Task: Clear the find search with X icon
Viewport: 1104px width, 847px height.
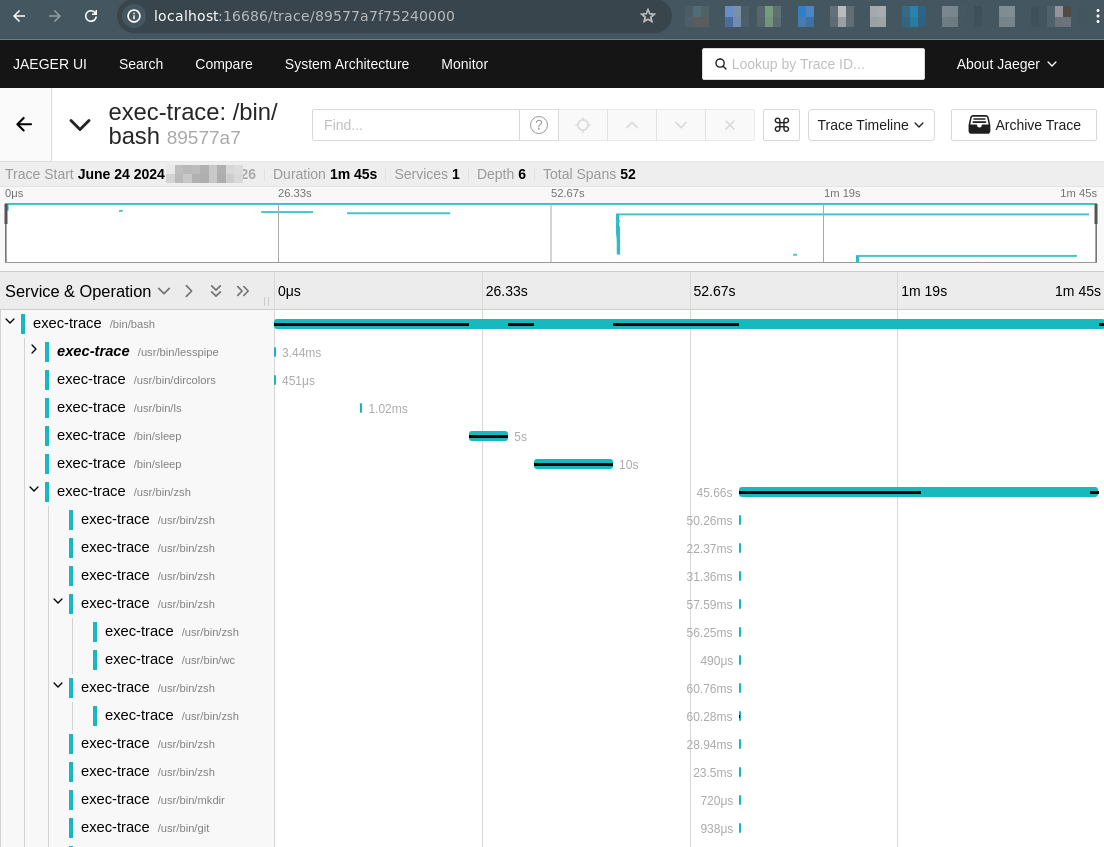Action: point(730,125)
